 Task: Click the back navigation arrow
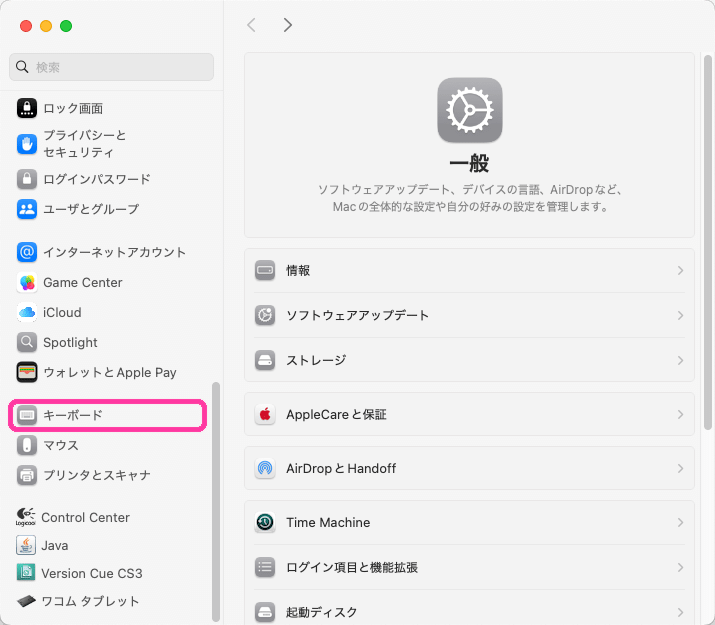tap(251, 25)
